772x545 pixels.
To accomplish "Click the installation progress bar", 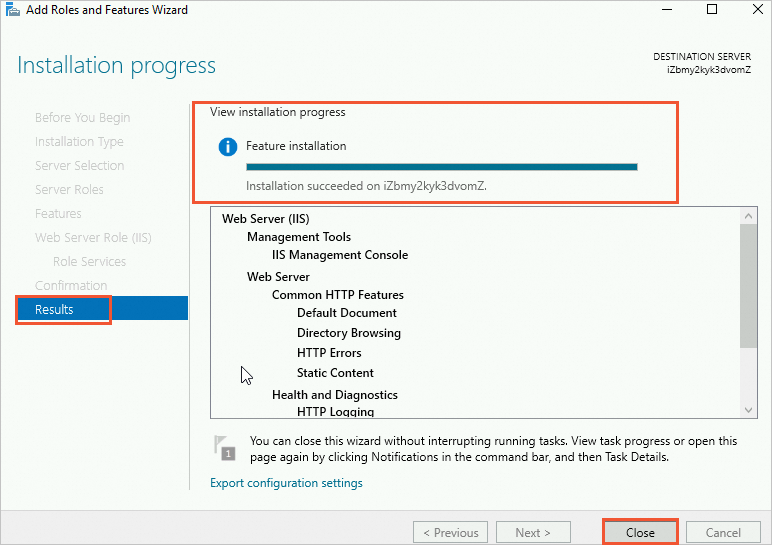I will (442, 167).
